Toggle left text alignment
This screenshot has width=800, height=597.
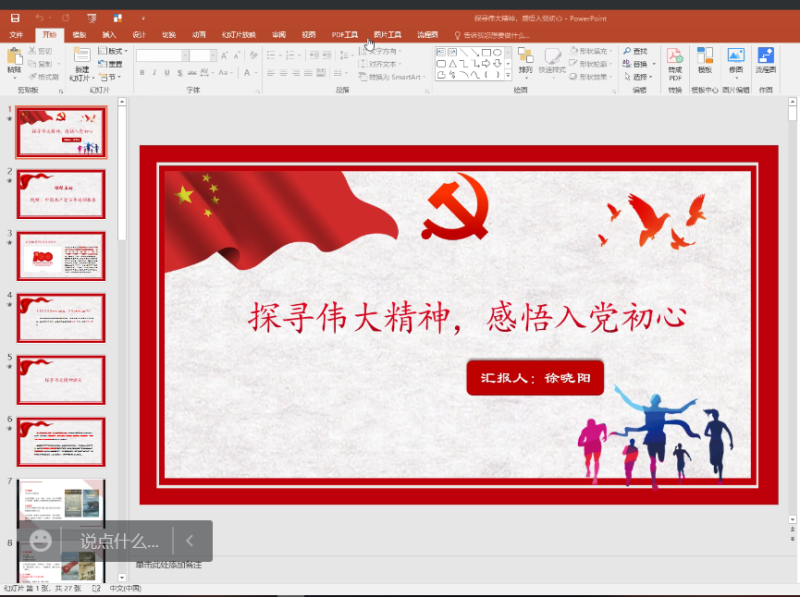(271, 73)
